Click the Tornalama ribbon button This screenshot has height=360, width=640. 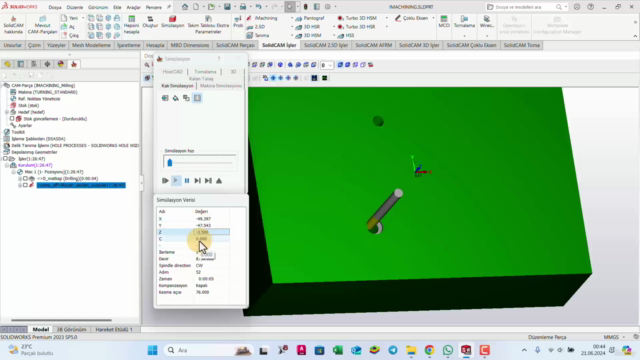tap(464, 22)
